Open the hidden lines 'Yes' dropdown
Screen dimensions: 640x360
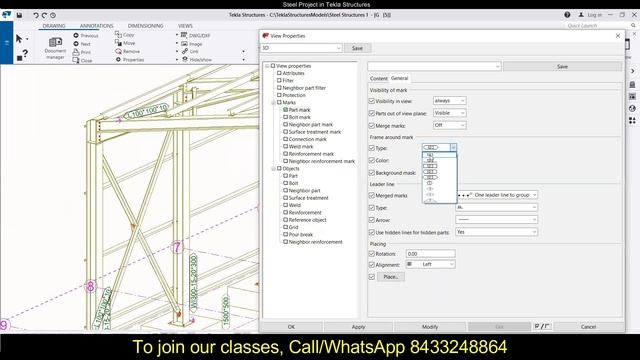coord(496,232)
